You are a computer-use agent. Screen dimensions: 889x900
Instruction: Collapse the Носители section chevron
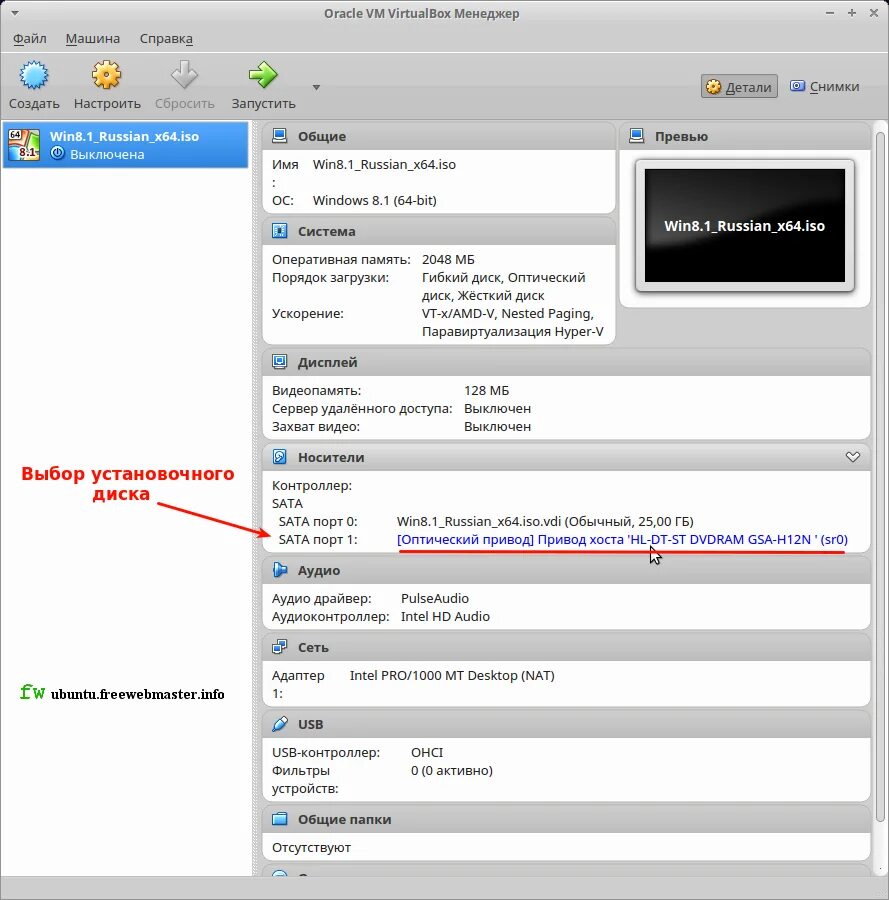(853, 457)
